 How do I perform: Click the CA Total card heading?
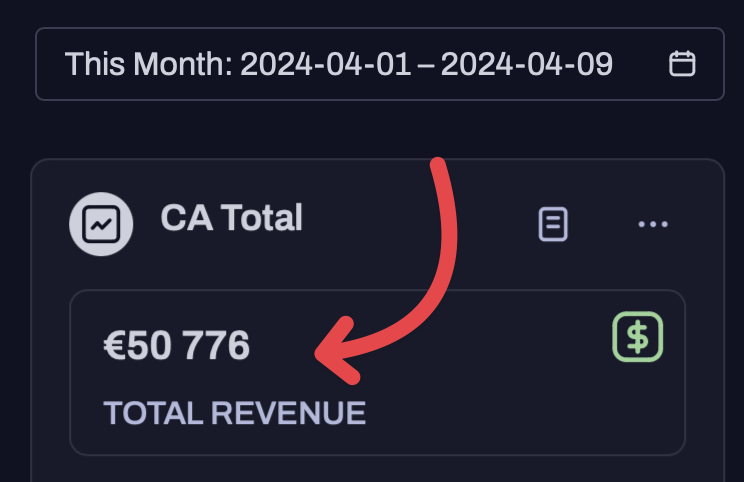231,217
